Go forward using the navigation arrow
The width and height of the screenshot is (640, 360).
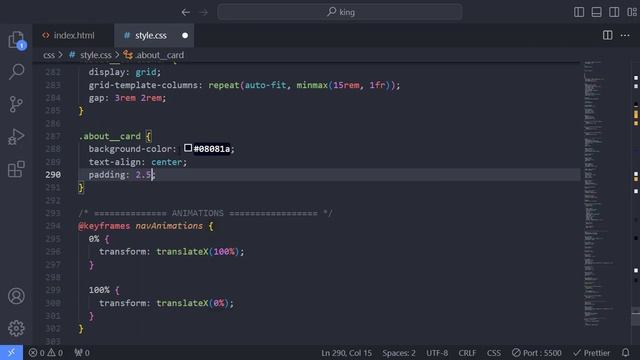[204, 12]
